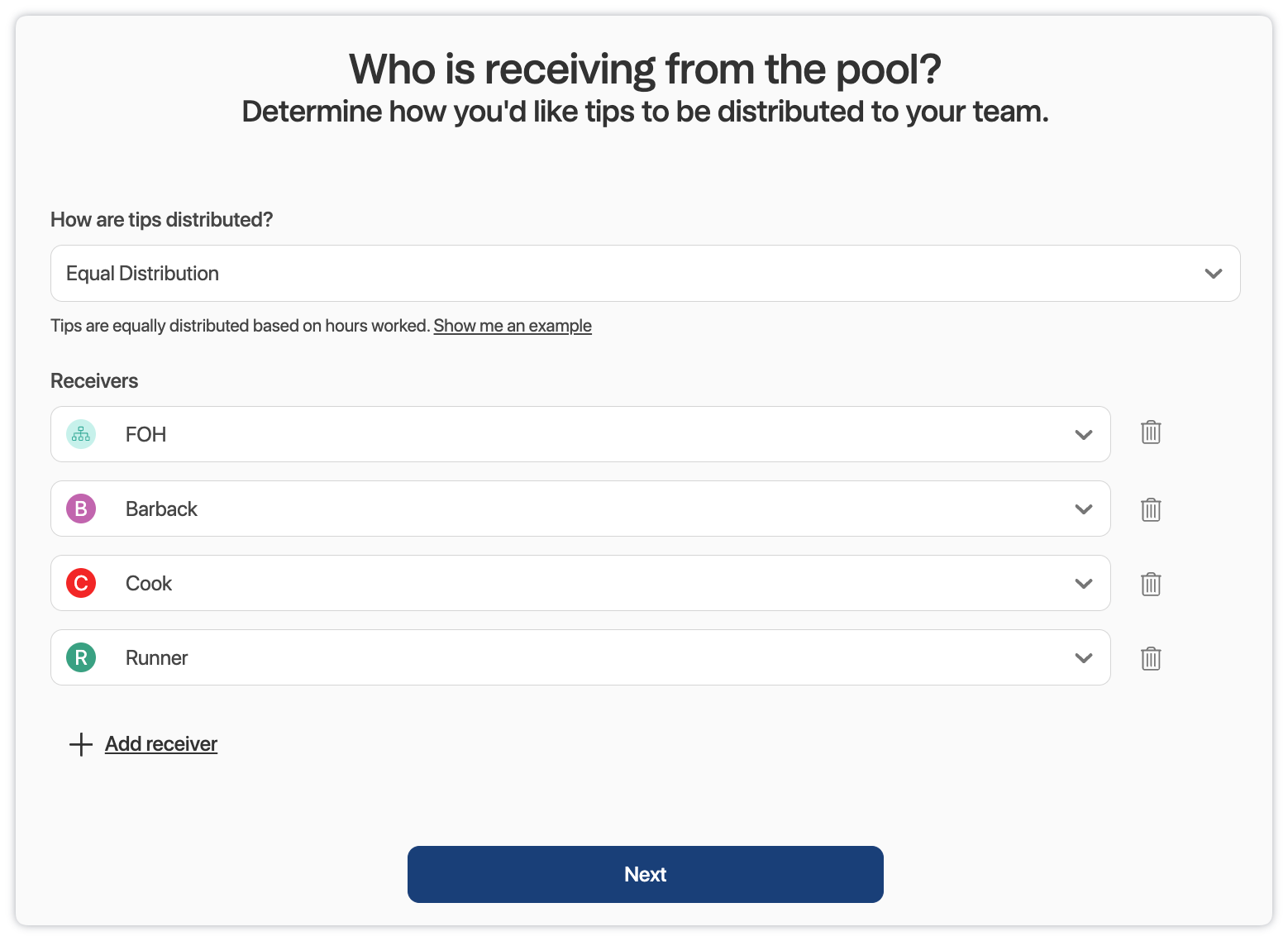Viewport: 1288px width, 941px height.
Task: Expand the Equal Distribution chevron arrow
Action: coord(1213,274)
